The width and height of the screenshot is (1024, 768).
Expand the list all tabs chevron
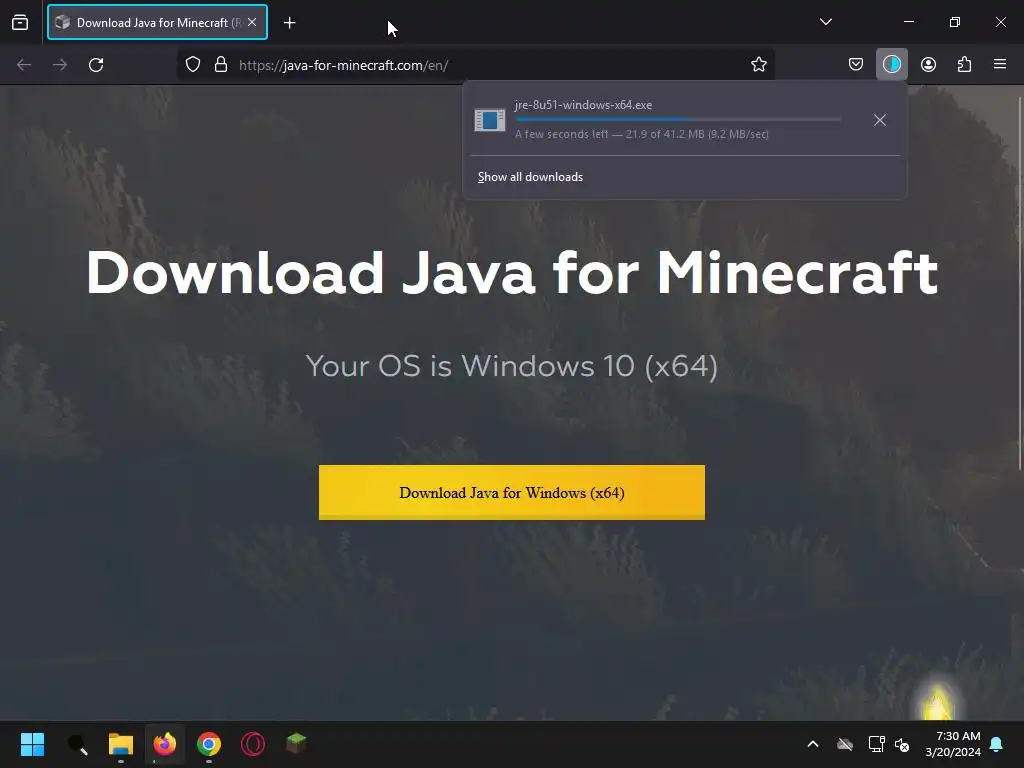(x=825, y=22)
